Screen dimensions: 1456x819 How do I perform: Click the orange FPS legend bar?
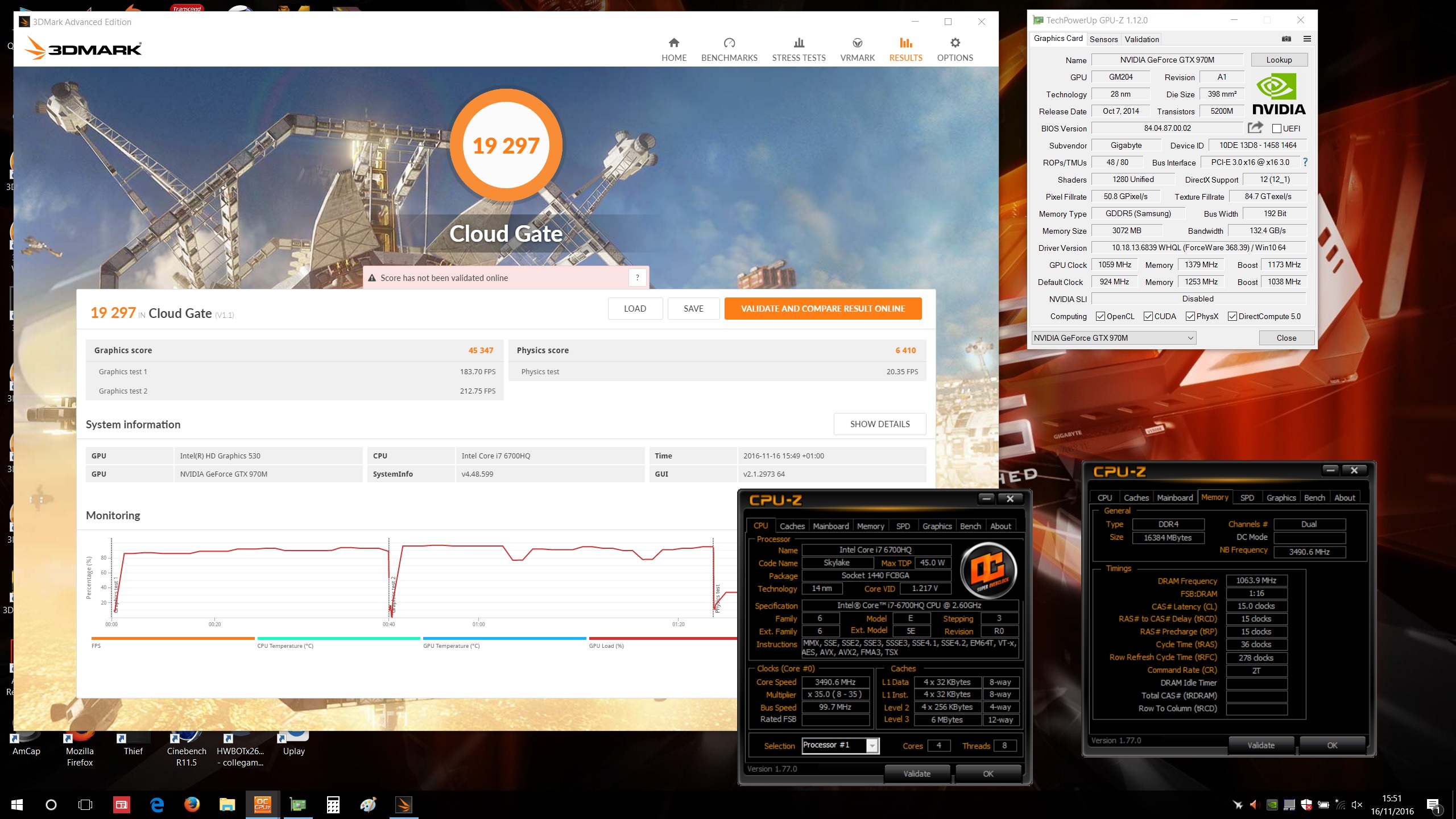[172, 638]
